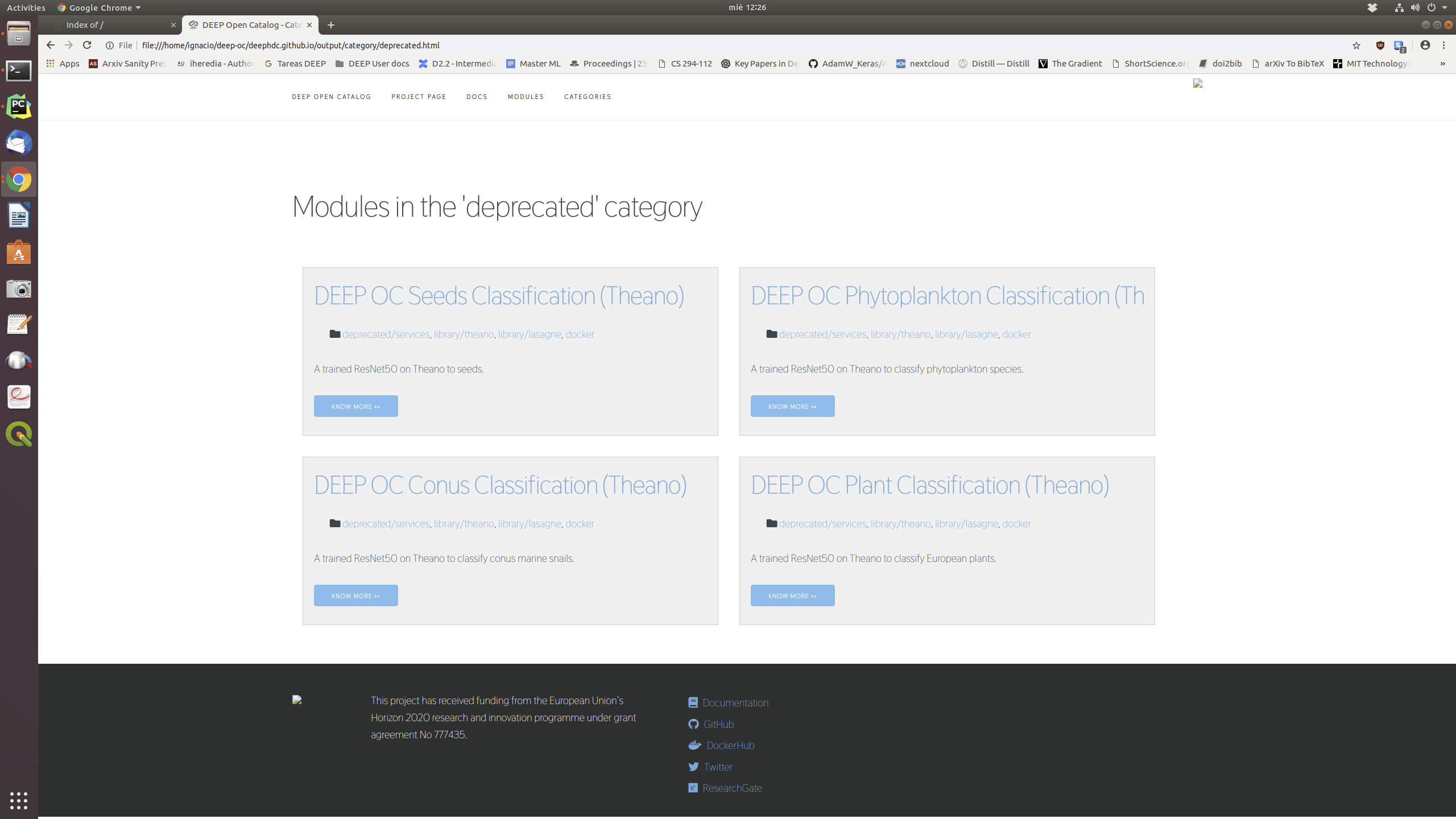The height and width of the screenshot is (819, 1456).
Task: Click library/lasagne tag on Phytoplankton card
Action: (x=966, y=334)
